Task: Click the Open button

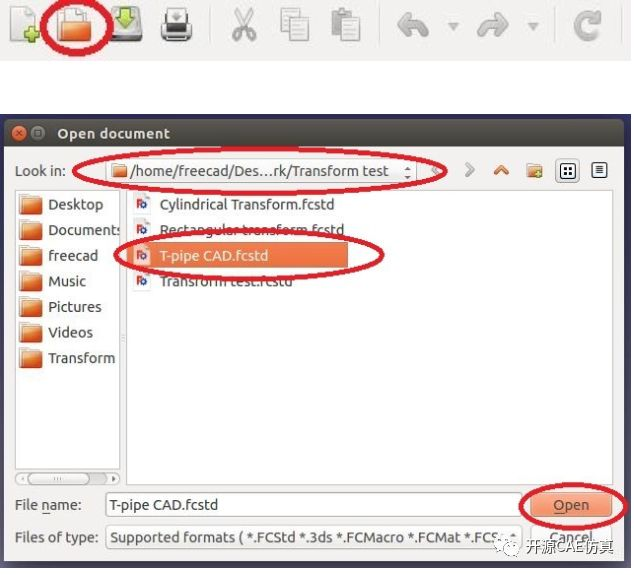Action: [x=571, y=505]
